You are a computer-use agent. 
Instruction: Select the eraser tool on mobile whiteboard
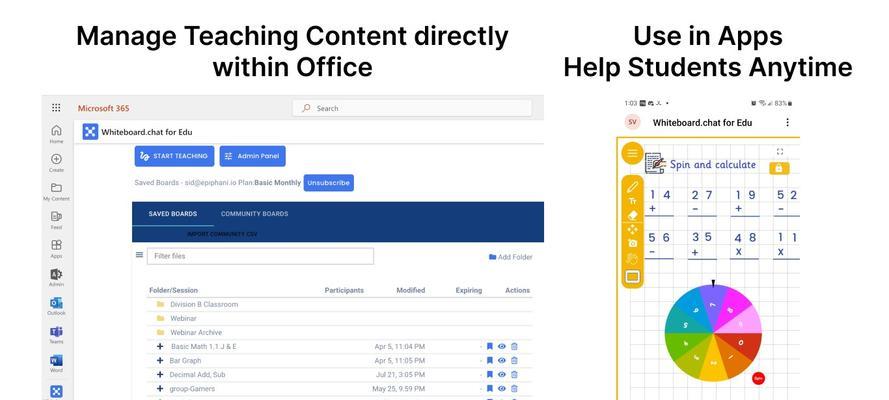coord(633,215)
